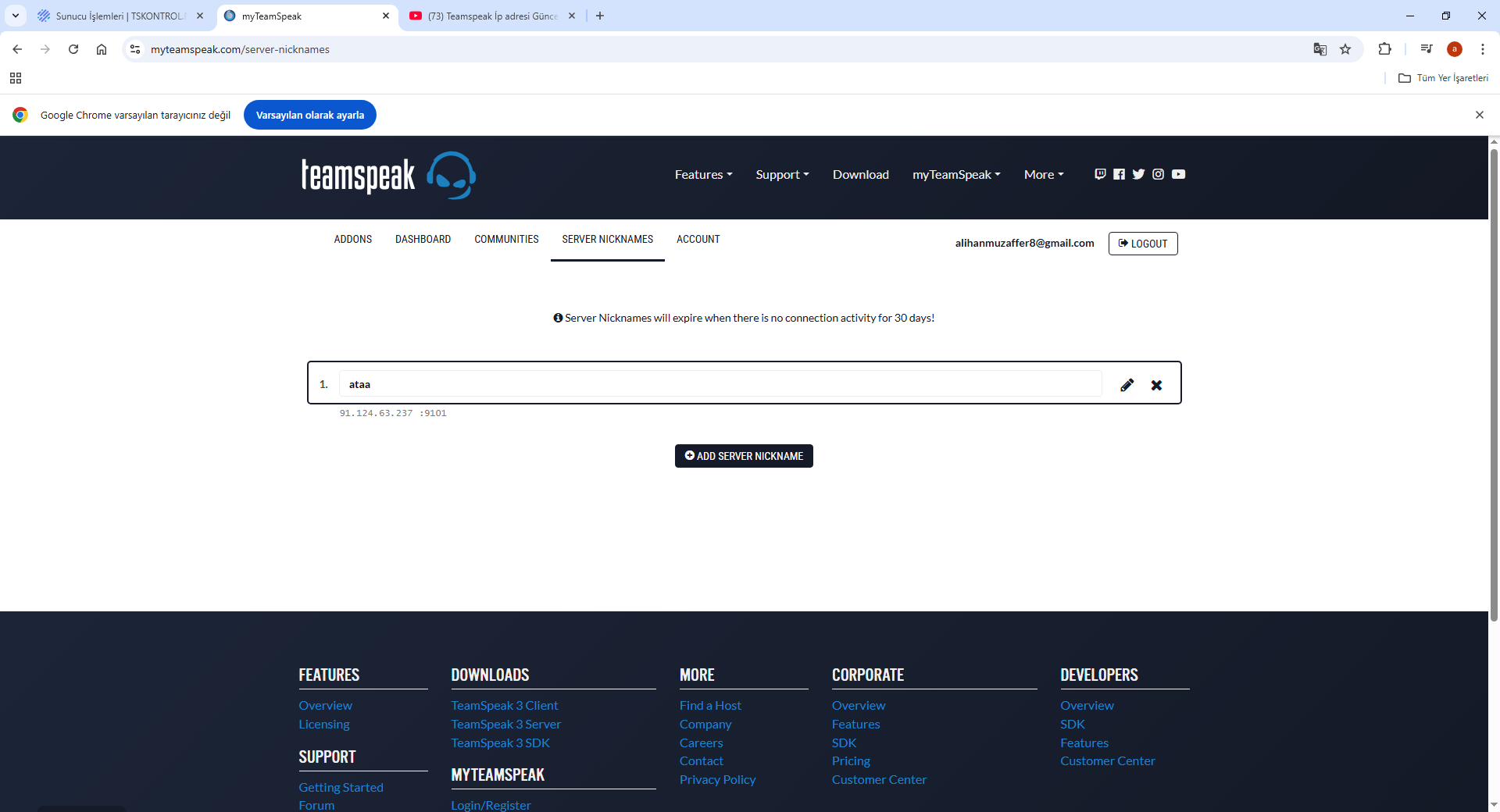Open the tab search dropdown

(x=16, y=16)
